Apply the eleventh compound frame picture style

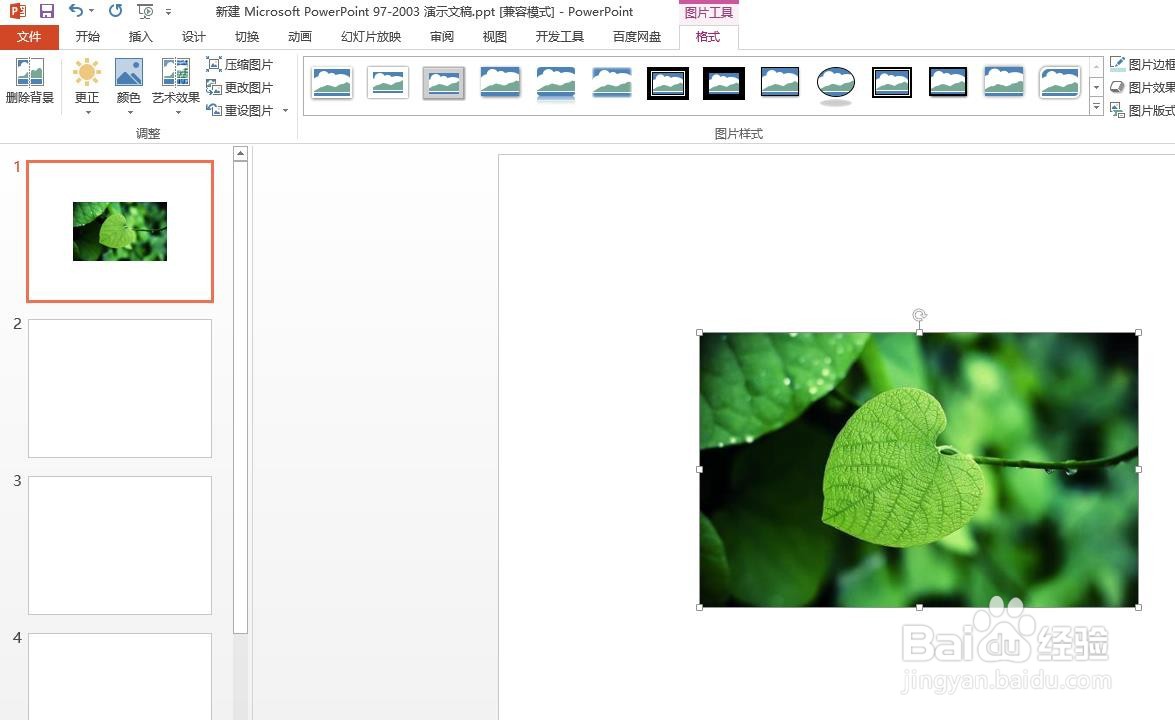(x=892, y=82)
